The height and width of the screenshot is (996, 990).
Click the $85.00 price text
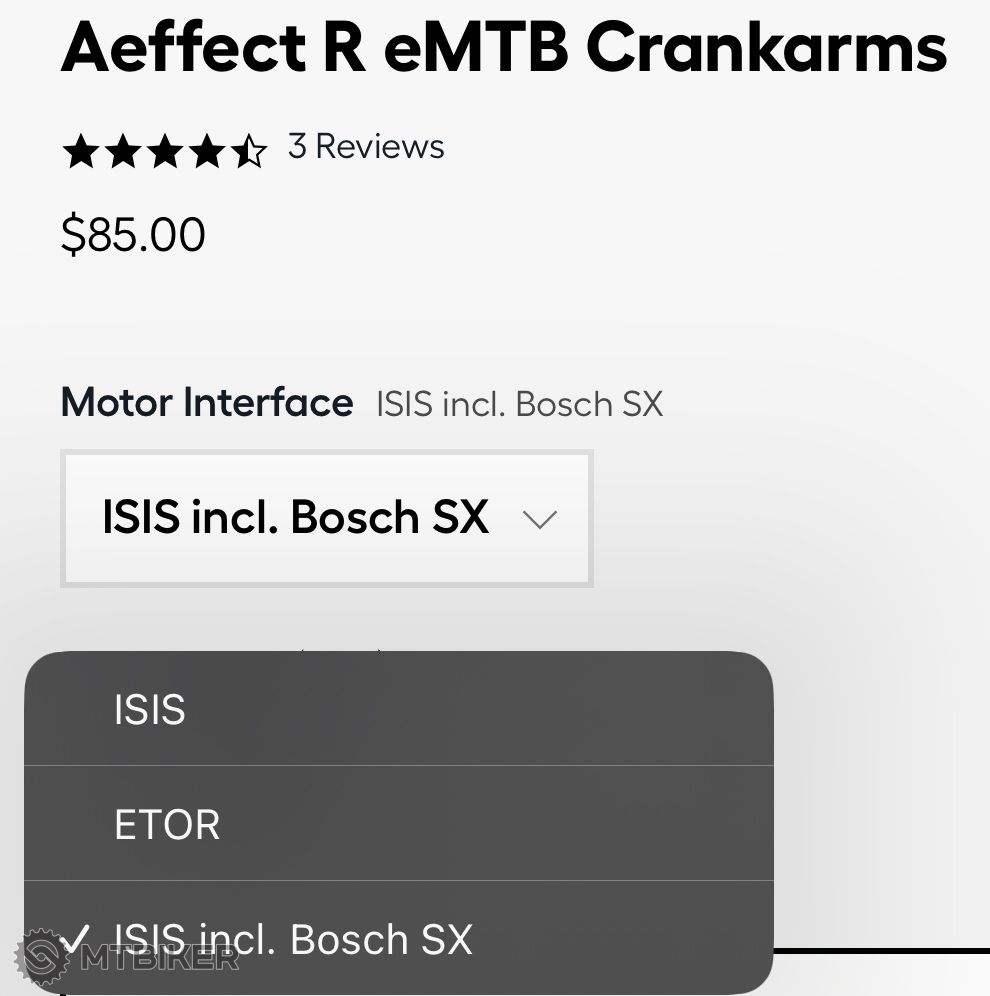(x=133, y=235)
